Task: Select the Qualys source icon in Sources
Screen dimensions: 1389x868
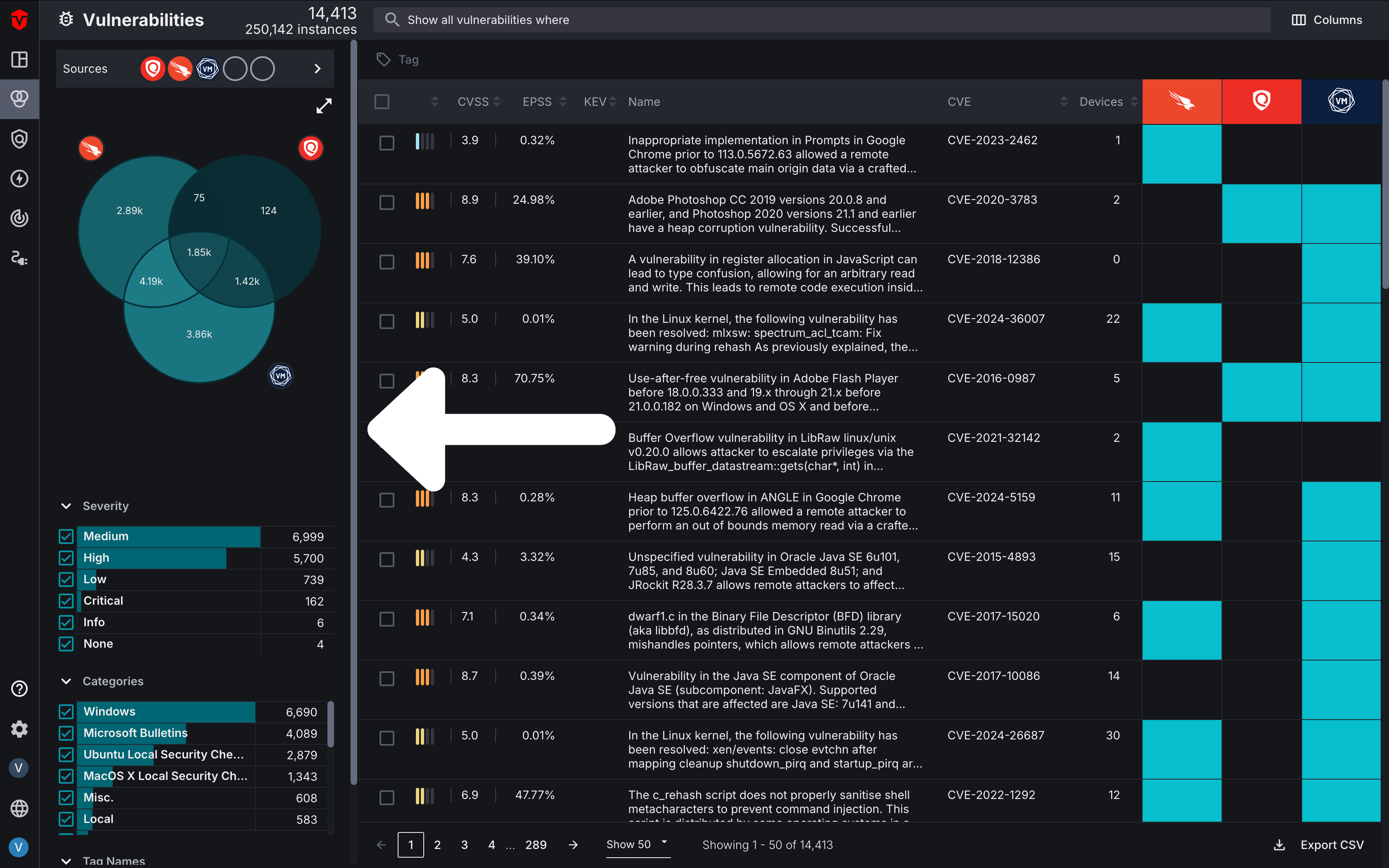Action: tap(153, 68)
